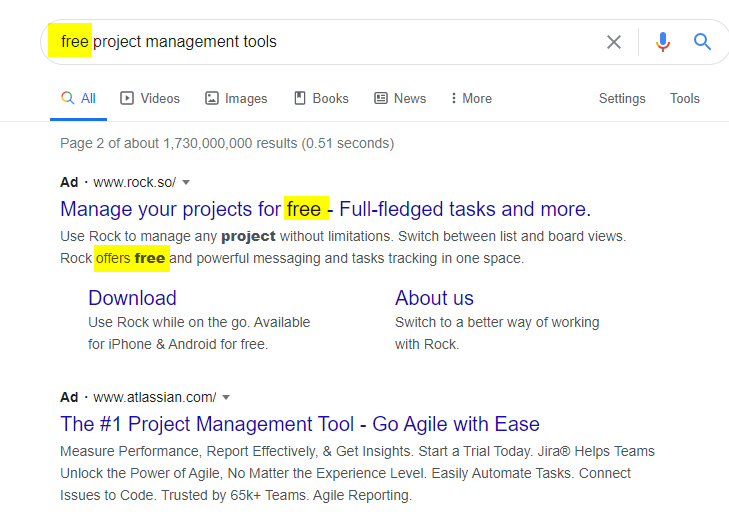Click 'Use Rock to manage any project' description
Viewport: 729px width, 528px height.
click(343, 247)
